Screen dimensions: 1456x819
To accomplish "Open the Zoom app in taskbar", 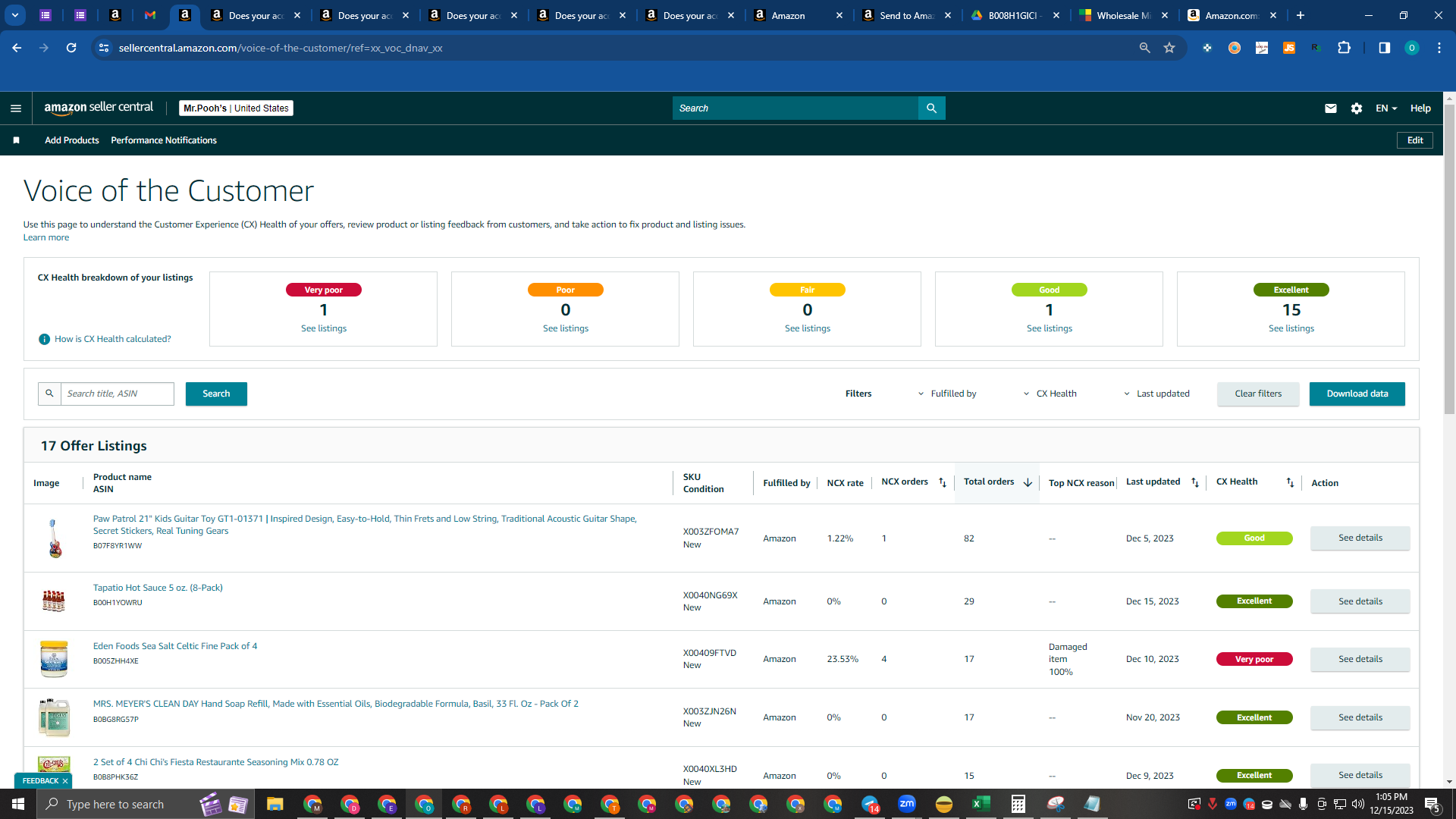I will tap(907, 804).
